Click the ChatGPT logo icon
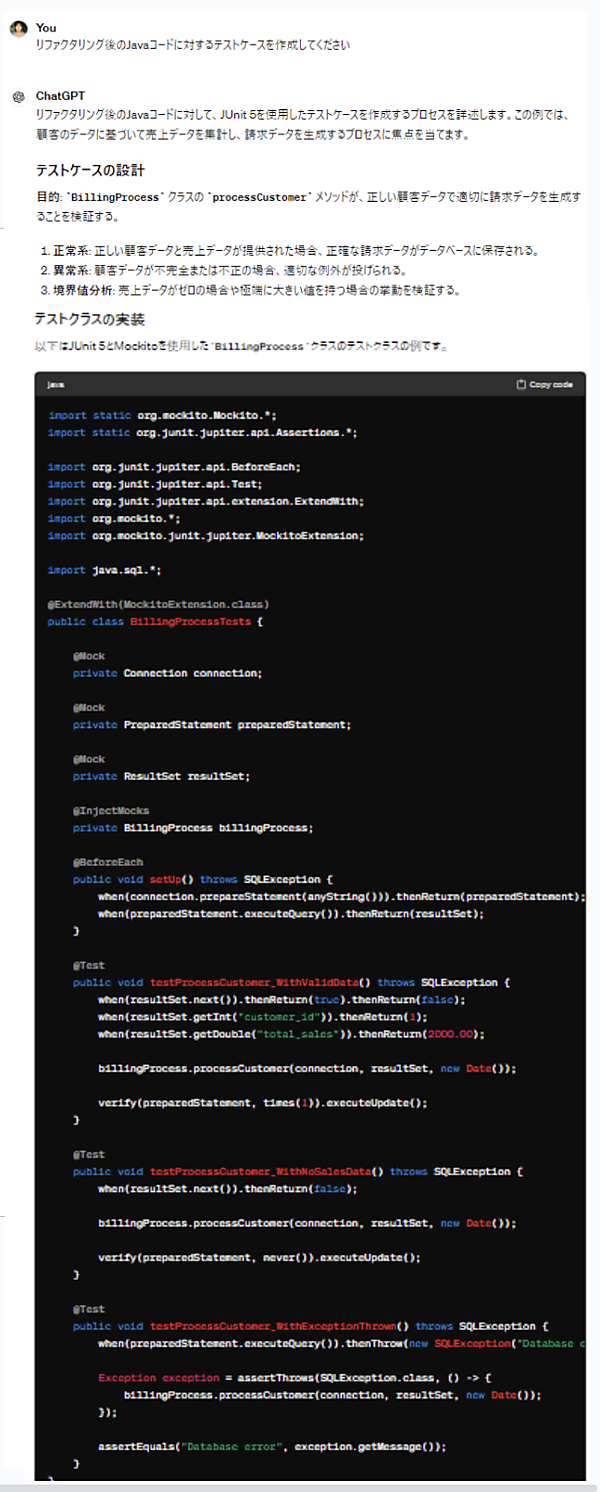This screenshot has height=1492, width=600. pos(17,97)
